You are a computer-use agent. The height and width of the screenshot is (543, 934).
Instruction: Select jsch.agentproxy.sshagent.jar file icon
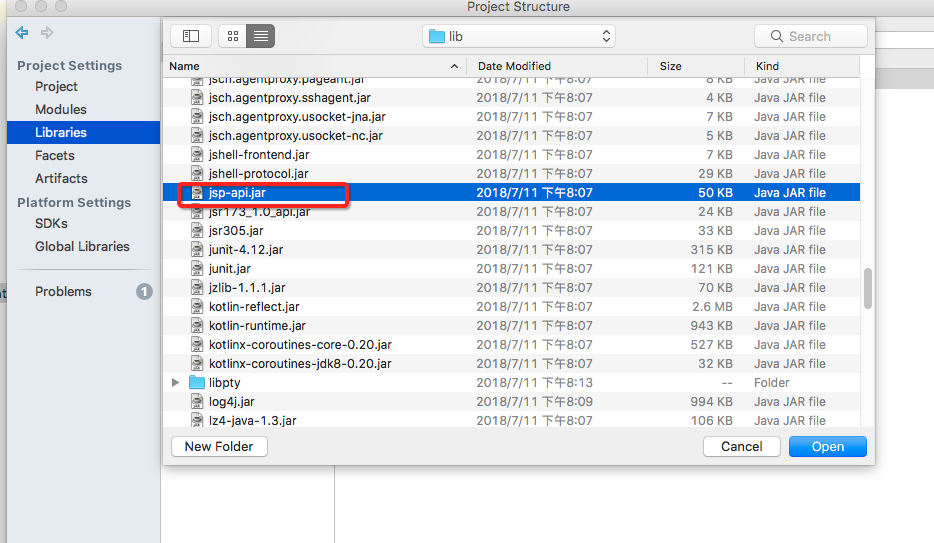197,98
